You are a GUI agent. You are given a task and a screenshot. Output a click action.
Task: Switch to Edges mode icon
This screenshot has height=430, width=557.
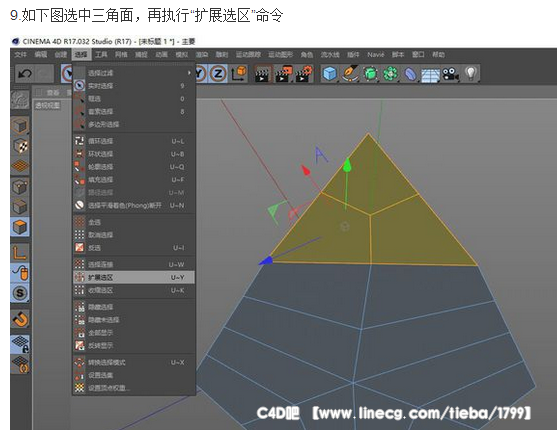[20, 206]
